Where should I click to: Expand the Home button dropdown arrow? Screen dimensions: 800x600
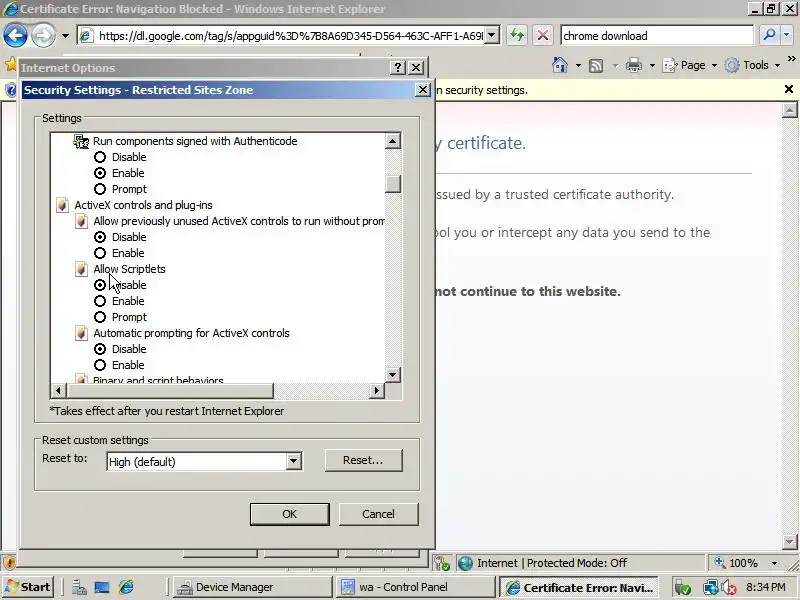(578, 65)
